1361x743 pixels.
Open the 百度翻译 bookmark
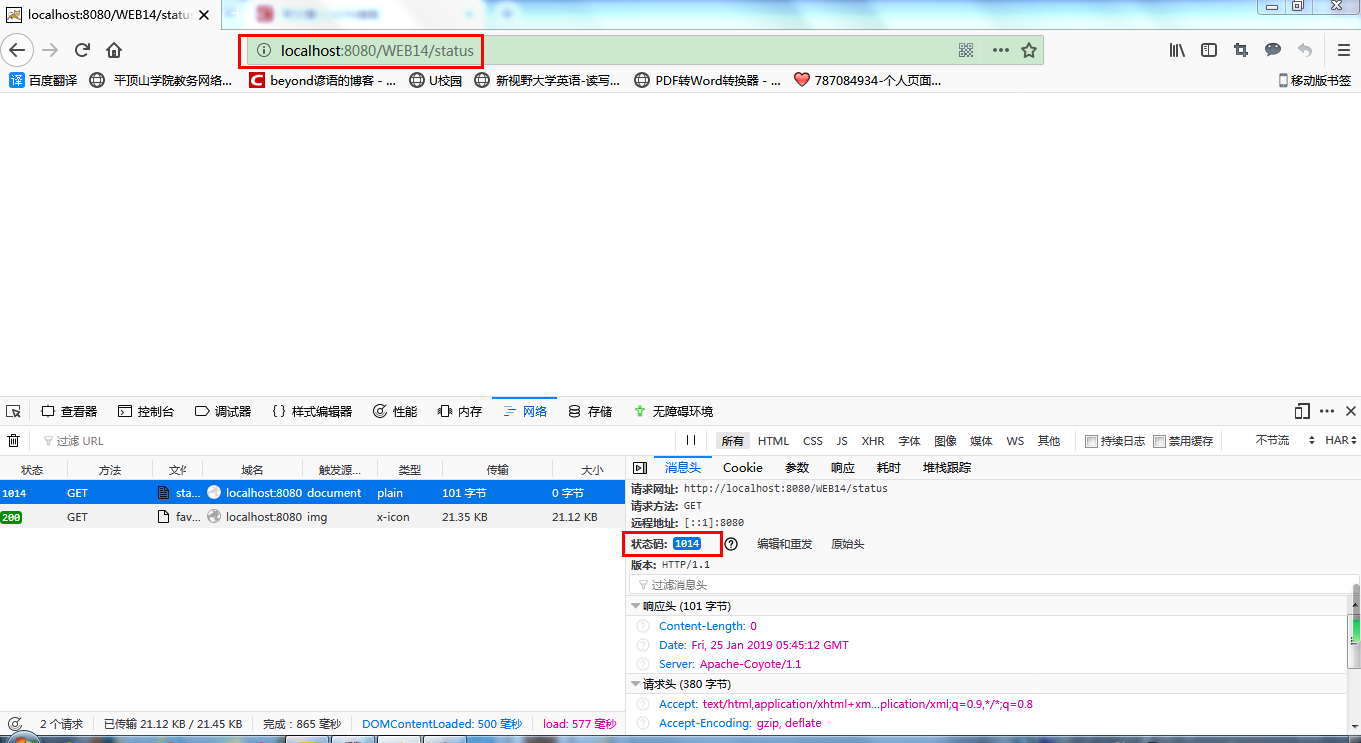coord(42,80)
